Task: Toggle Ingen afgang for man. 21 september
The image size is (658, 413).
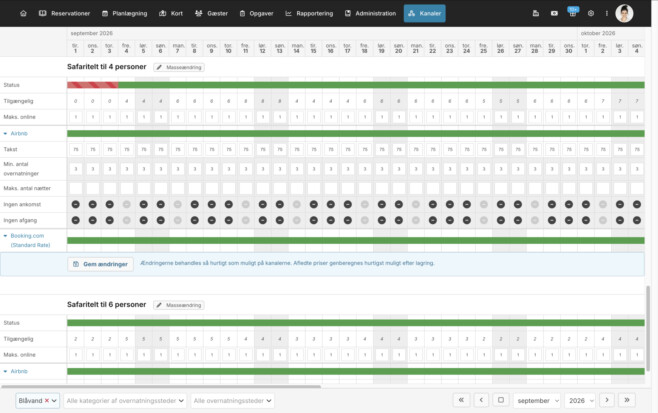Action: click(x=415, y=220)
